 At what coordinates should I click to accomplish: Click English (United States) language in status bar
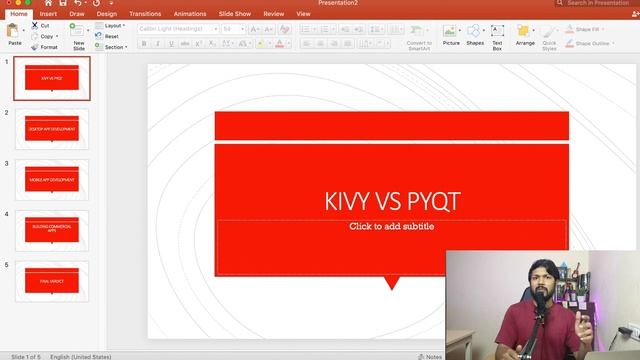point(80,357)
